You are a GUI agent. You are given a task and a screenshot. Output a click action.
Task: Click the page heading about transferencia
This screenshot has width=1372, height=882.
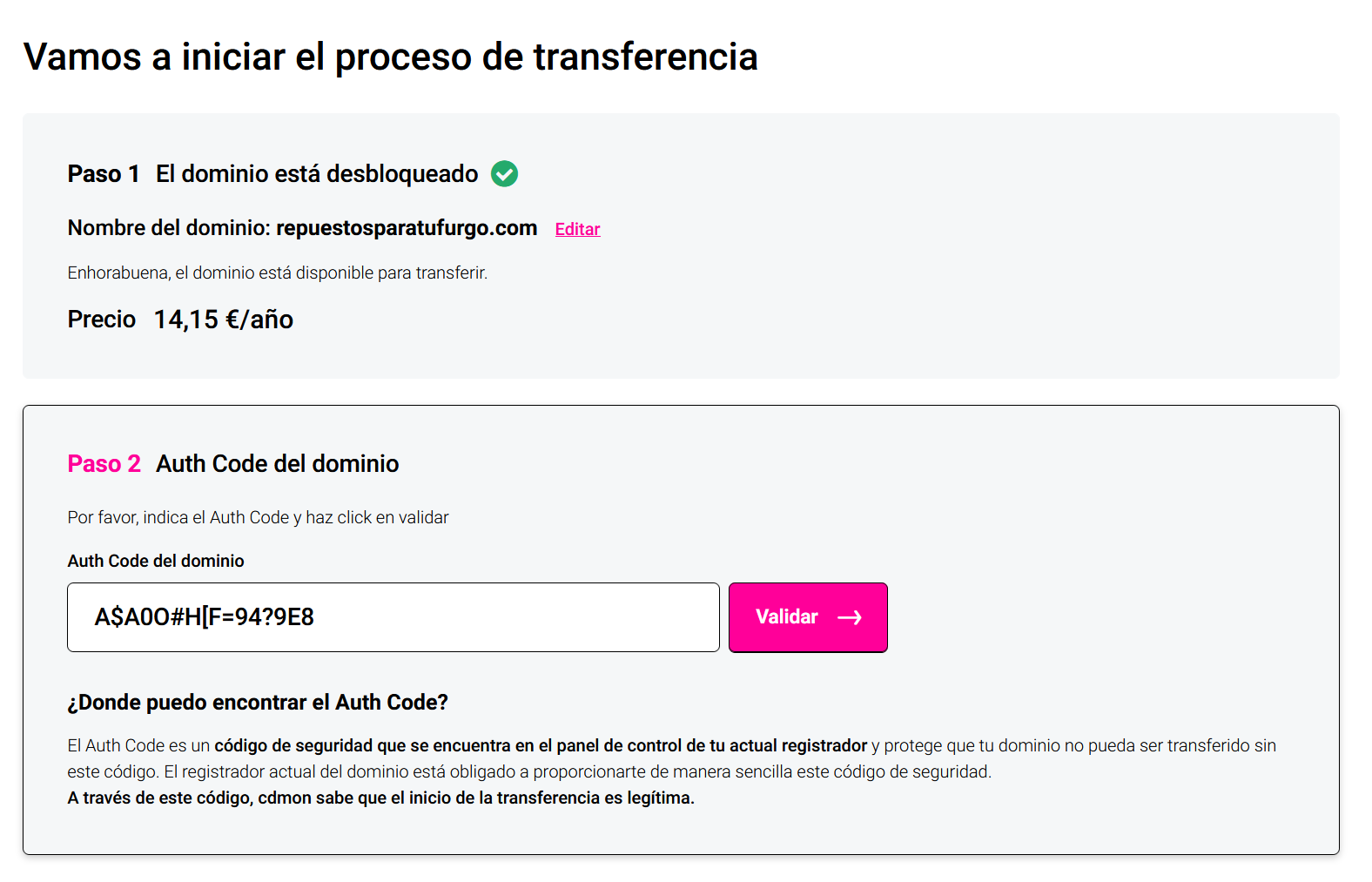pos(390,57)
